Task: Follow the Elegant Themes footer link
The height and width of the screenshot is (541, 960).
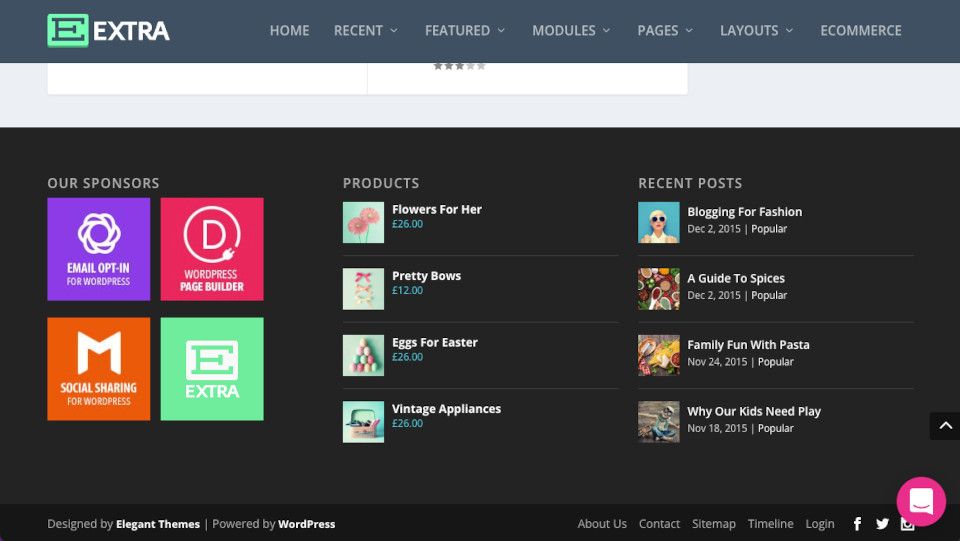Action: (158, 524)
